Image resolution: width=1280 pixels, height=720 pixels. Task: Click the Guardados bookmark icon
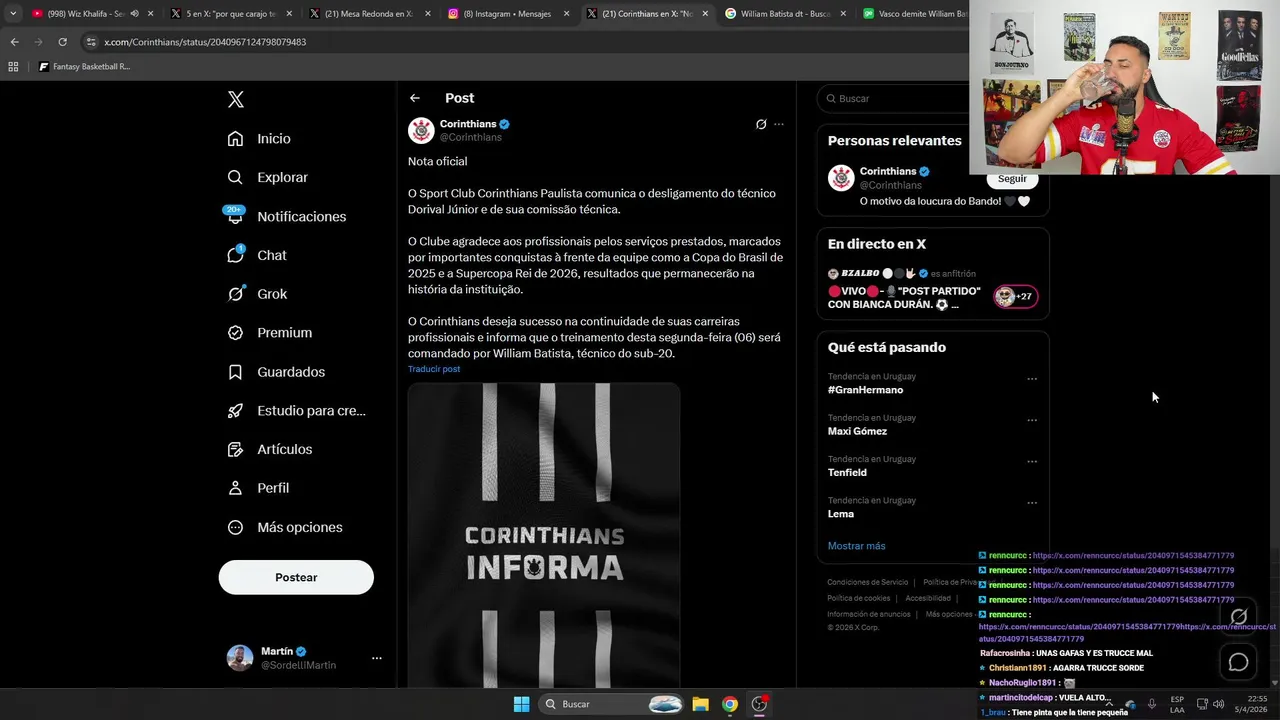(235, 372)
